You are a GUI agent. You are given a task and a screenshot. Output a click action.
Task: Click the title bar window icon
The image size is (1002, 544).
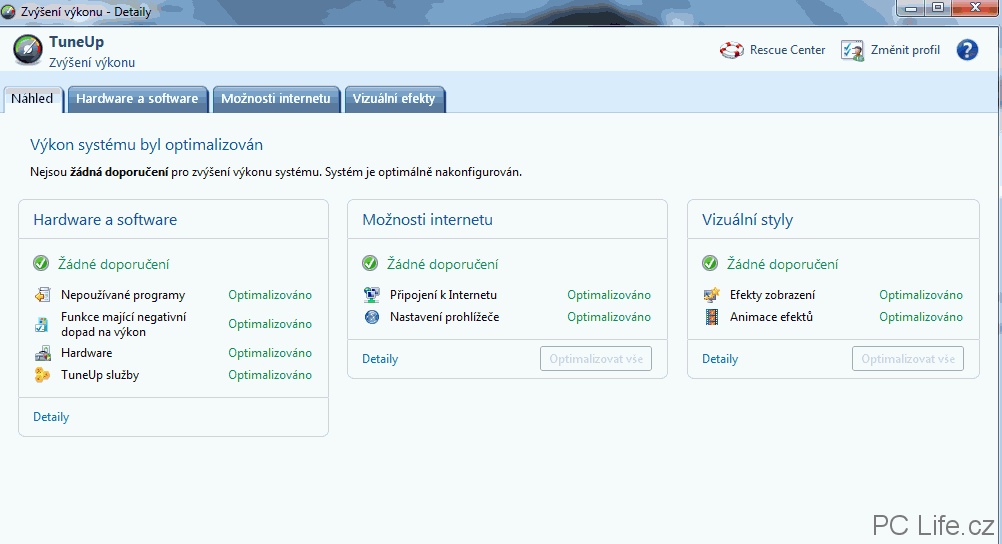point(8,12)
